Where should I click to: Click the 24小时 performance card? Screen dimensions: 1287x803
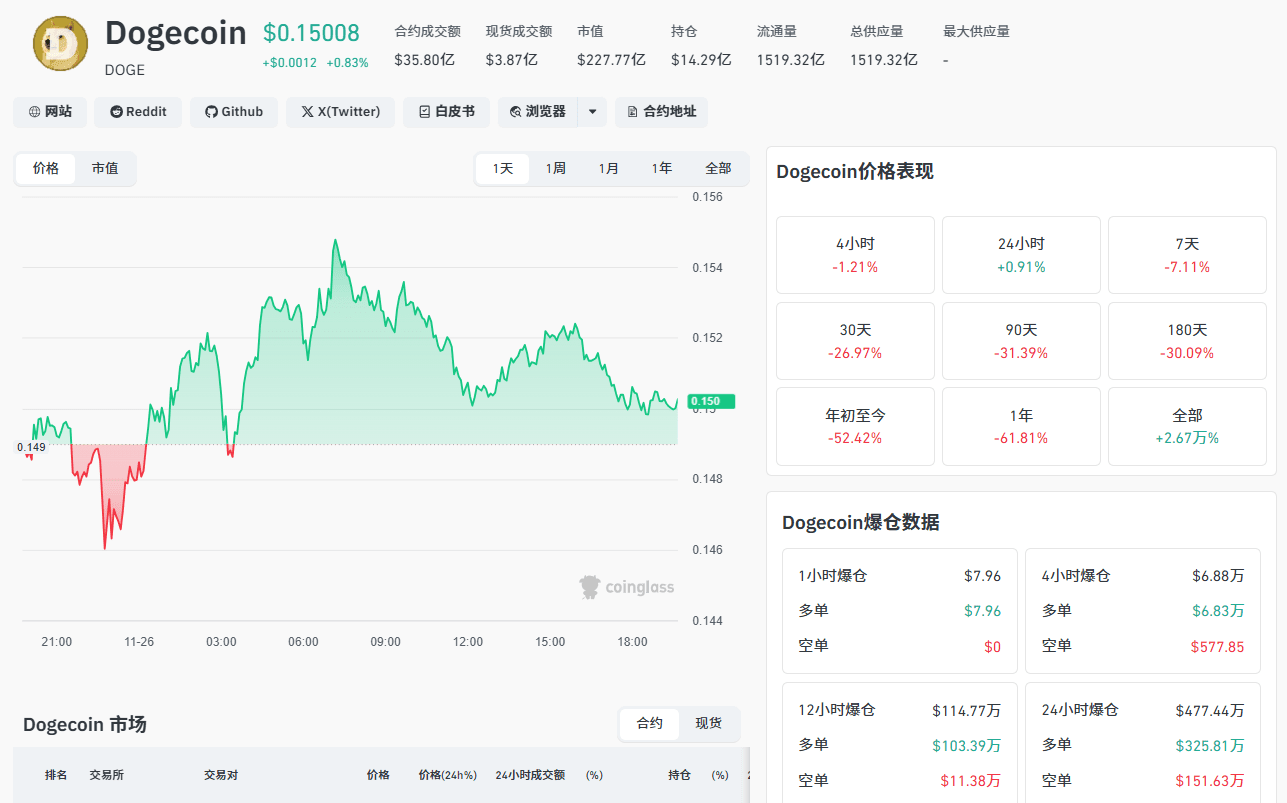[1021, 255]
